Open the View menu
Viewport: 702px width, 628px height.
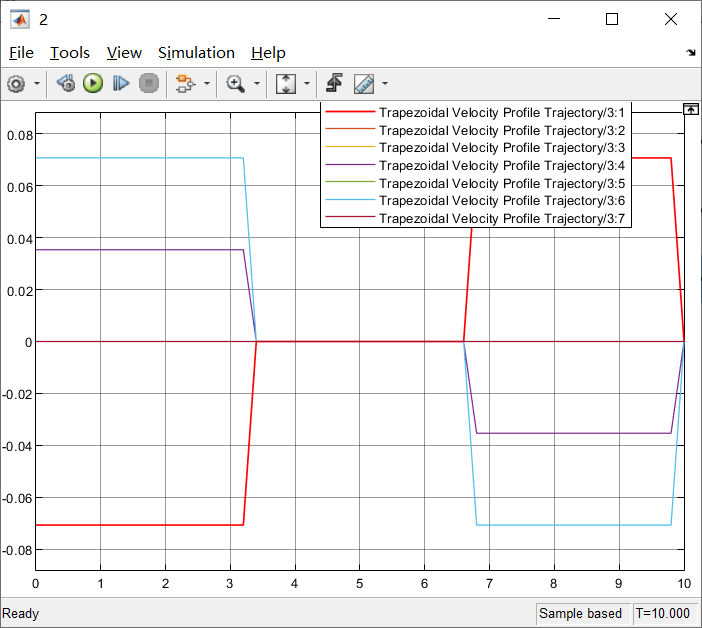coord(124,53)
